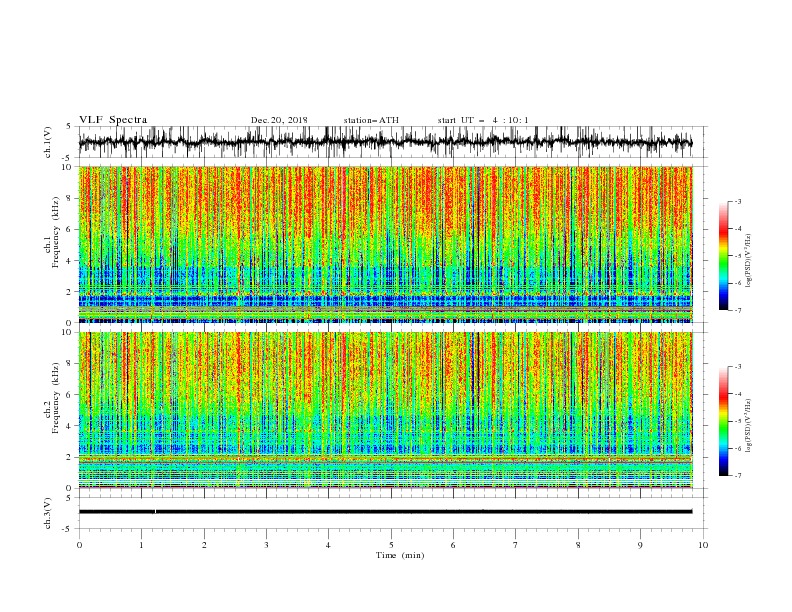Click the "-3" tick on ch.1 color bar
792x612 pixels.
(738, 201)
